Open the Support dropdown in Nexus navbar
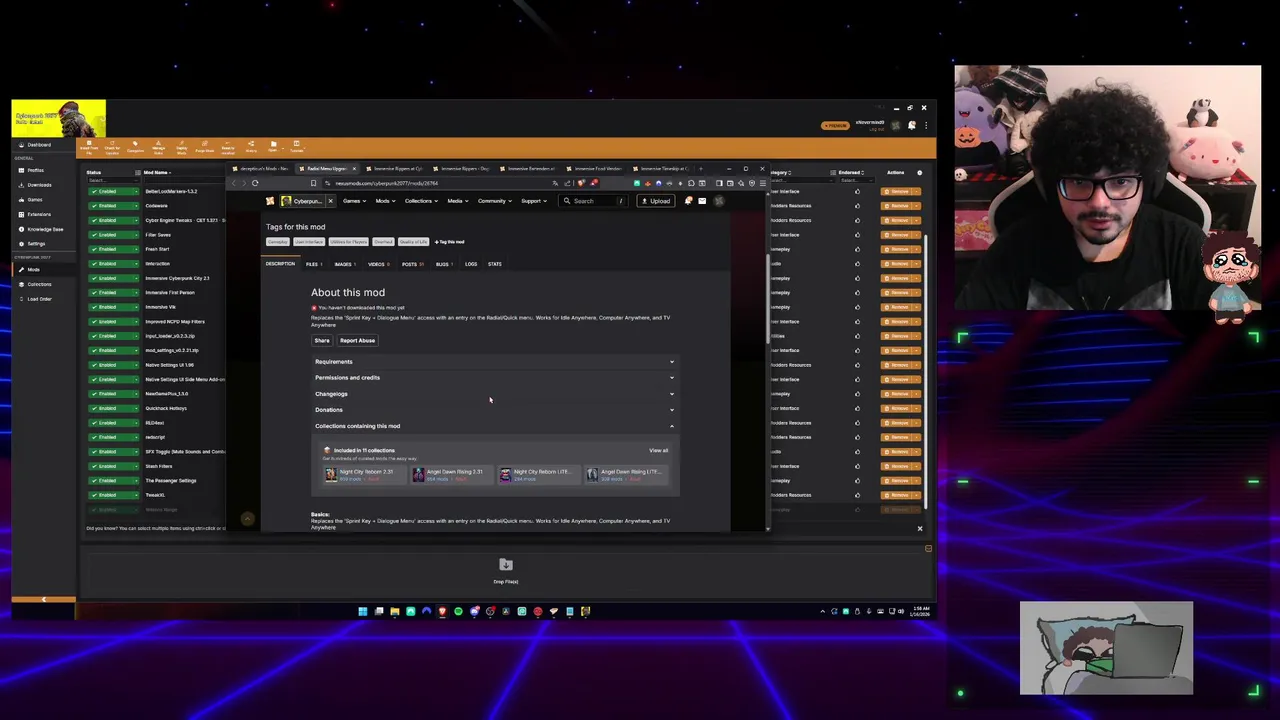Image resolution: width=1280 pixels, height=720 pixels. [x=533, y=201]
